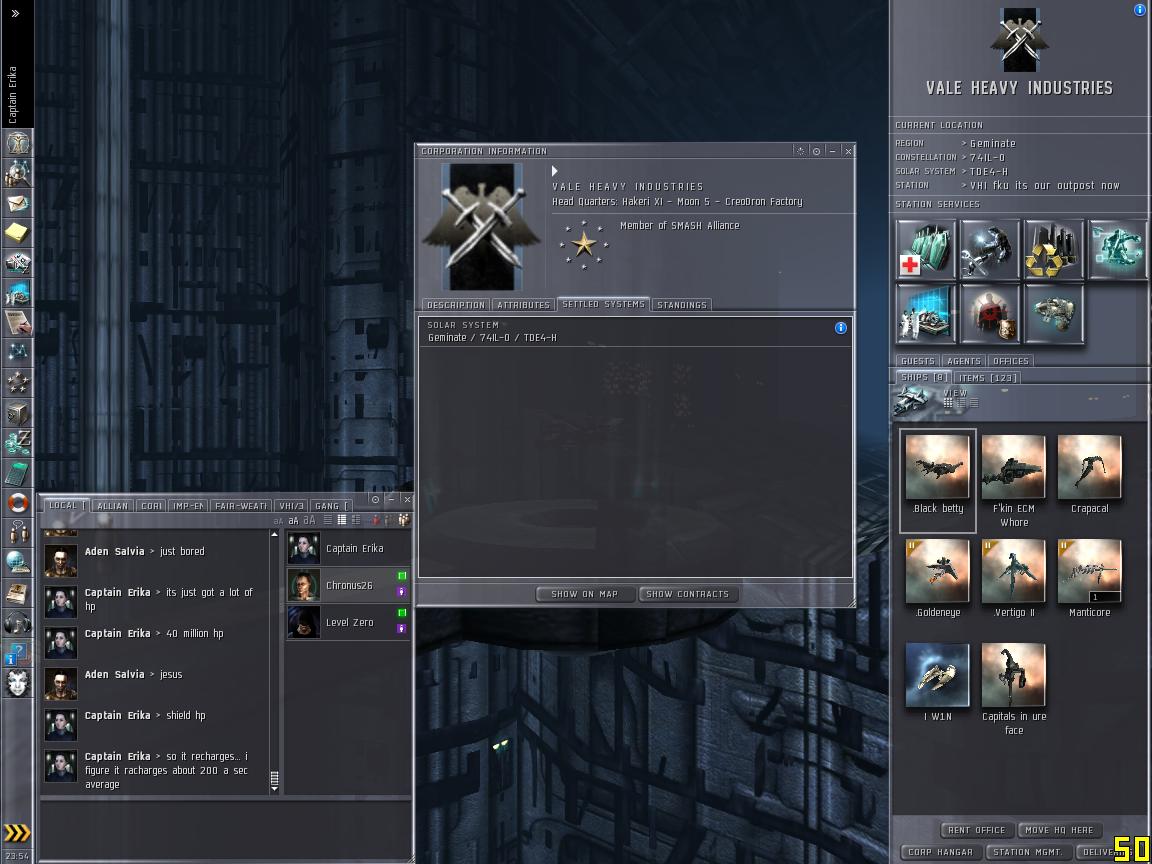This screenshot has height=864, width=1152.
Task: Open People & Places from sidebar
Action: click(17, 173)
